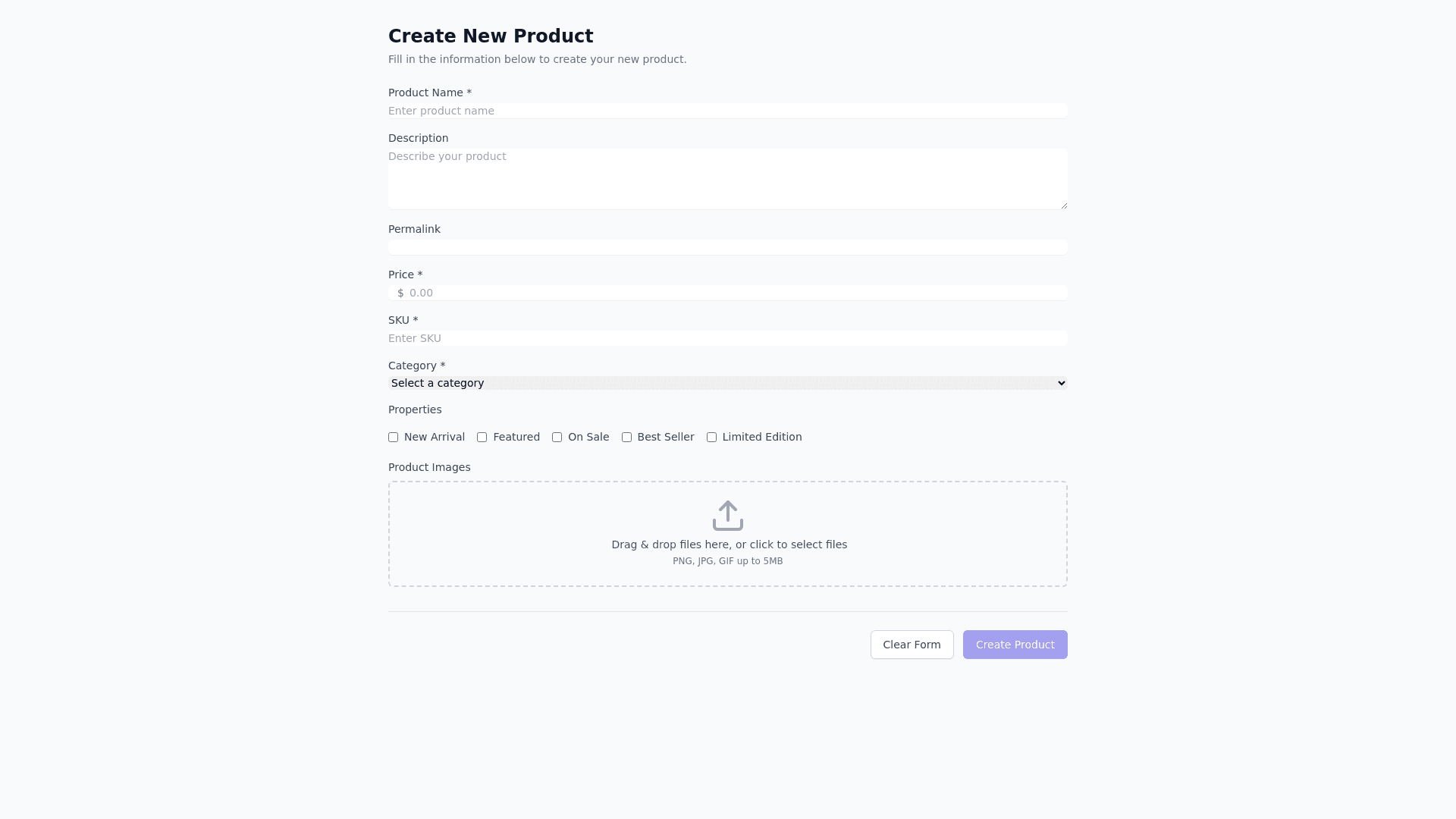This screenshot has width=1456, height=819.
Task: Enable the New Arrival checkbox
Action: point(393,437)
